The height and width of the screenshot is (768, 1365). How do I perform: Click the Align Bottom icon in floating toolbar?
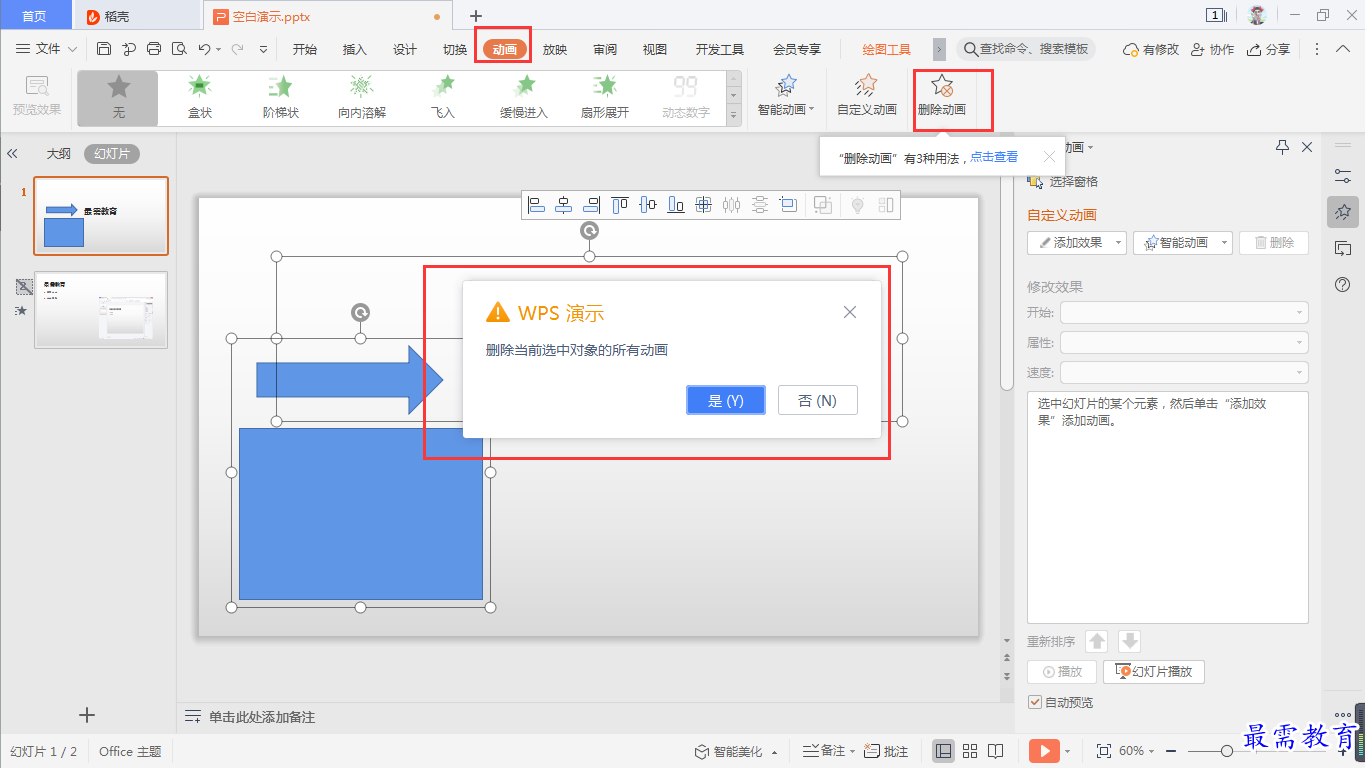point(676,205)
